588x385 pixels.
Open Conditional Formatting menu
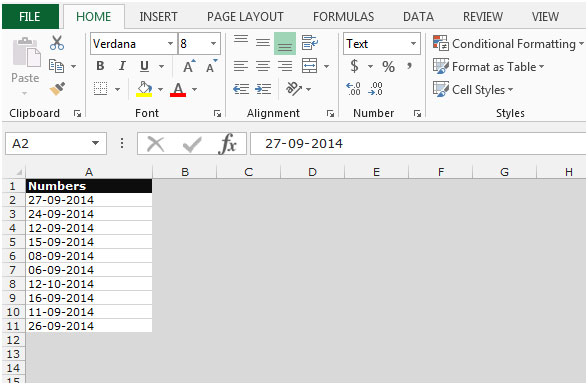pyautogui.click(x=508, y=43)
